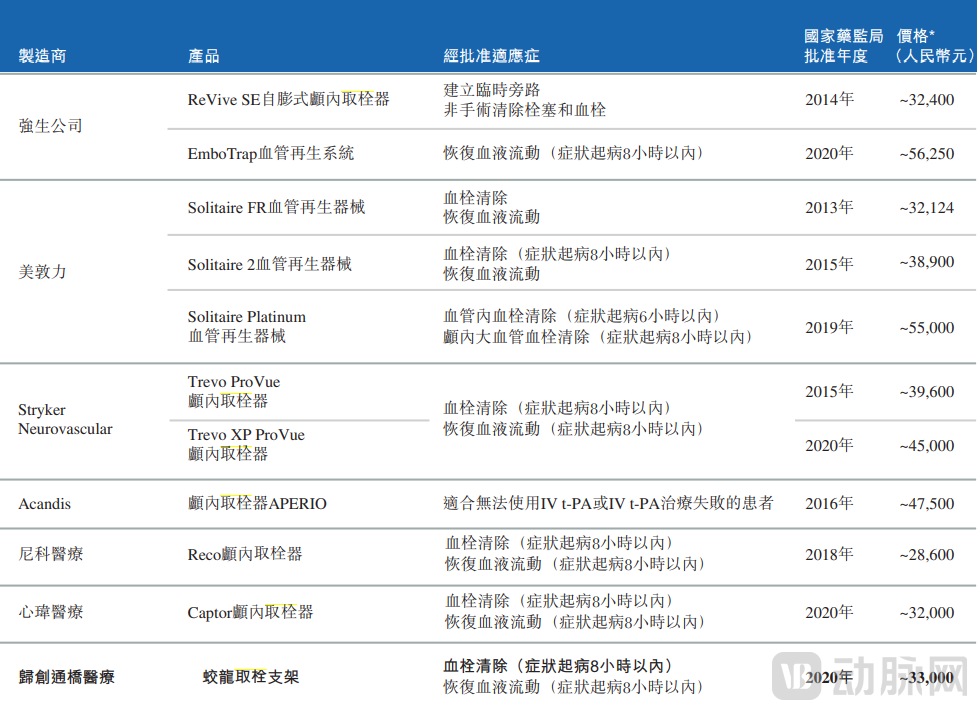Click the 經批准適應症 column header
The height and width of the screenshot is (710, 977).
click(x=492, y=56)
